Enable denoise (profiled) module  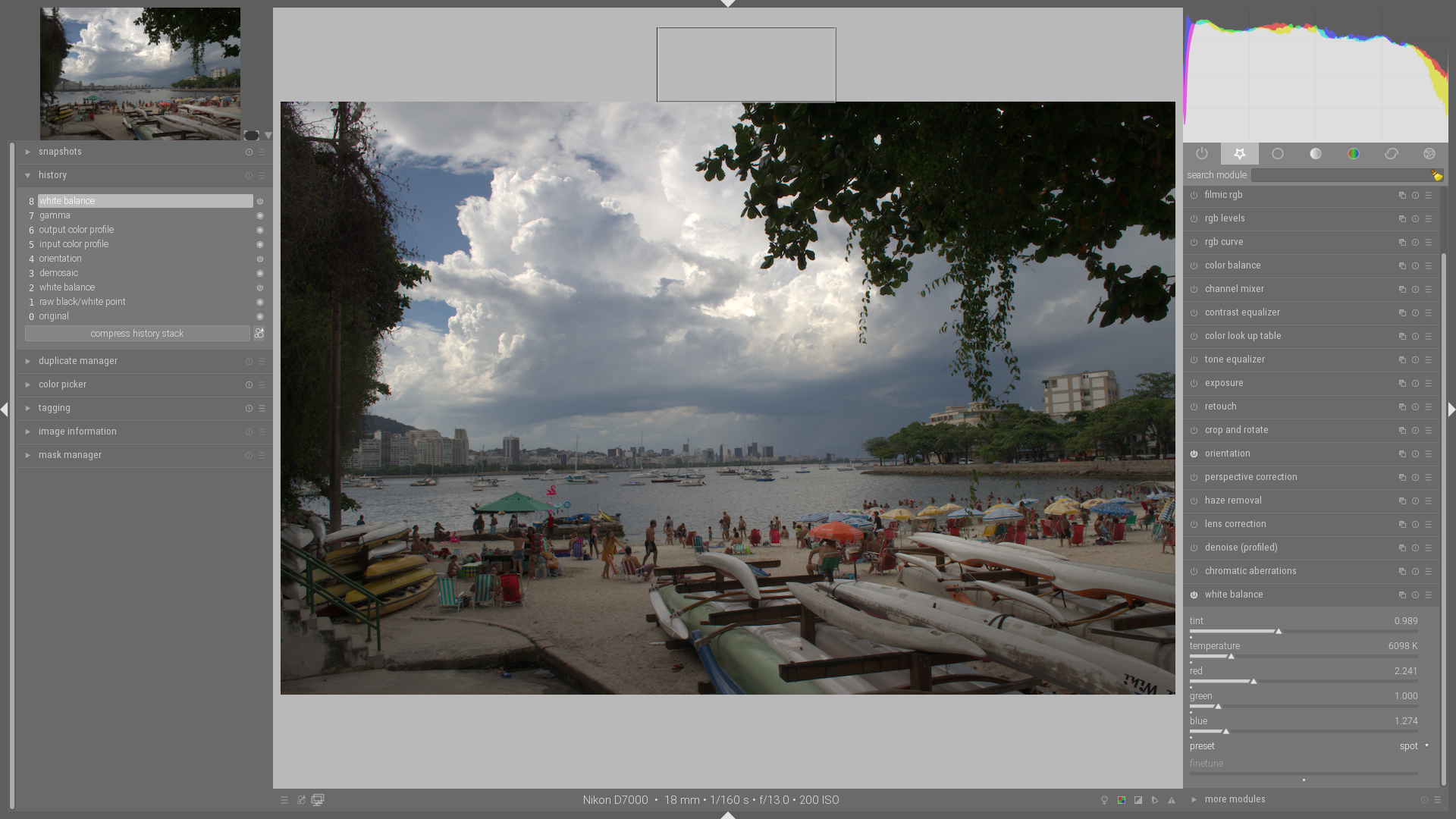[1194, 548]
